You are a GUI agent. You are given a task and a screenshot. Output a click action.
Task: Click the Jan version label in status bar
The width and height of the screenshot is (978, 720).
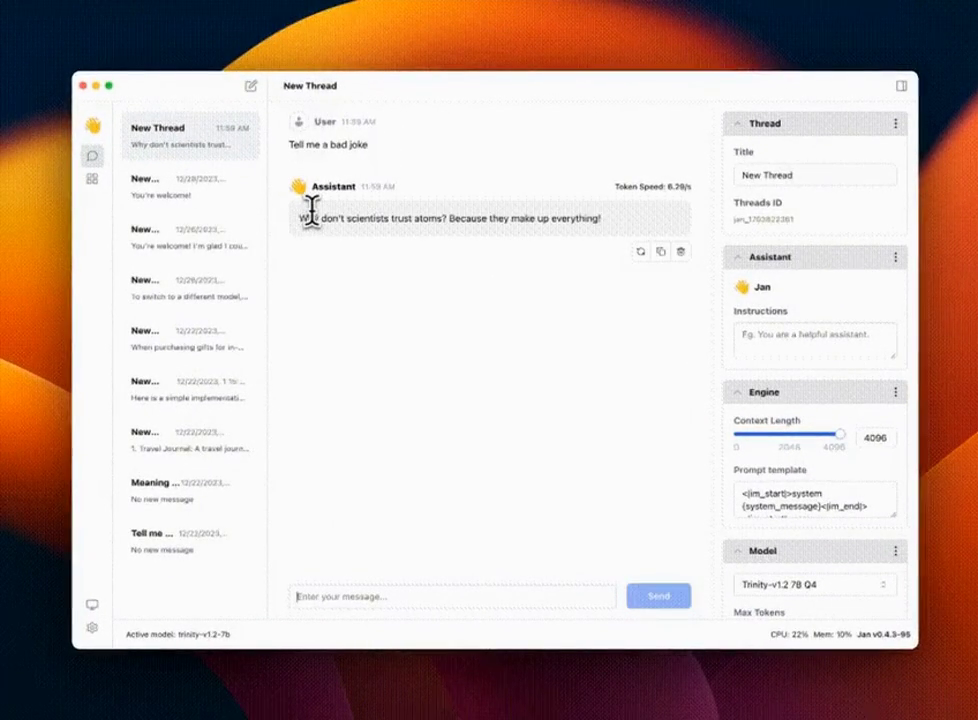(883, 634)
